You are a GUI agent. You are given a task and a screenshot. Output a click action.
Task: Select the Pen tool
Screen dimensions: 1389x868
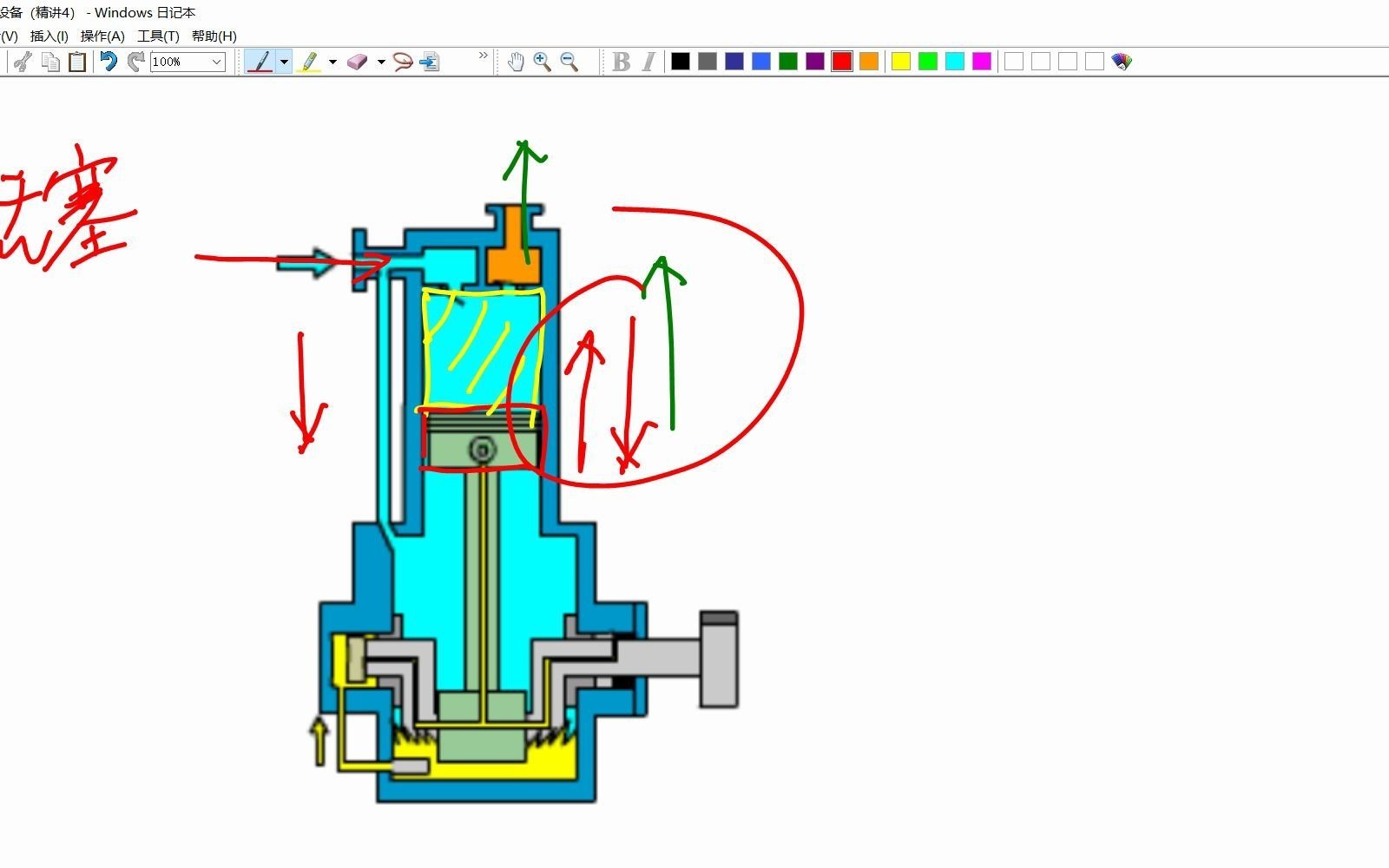[260, 62]
